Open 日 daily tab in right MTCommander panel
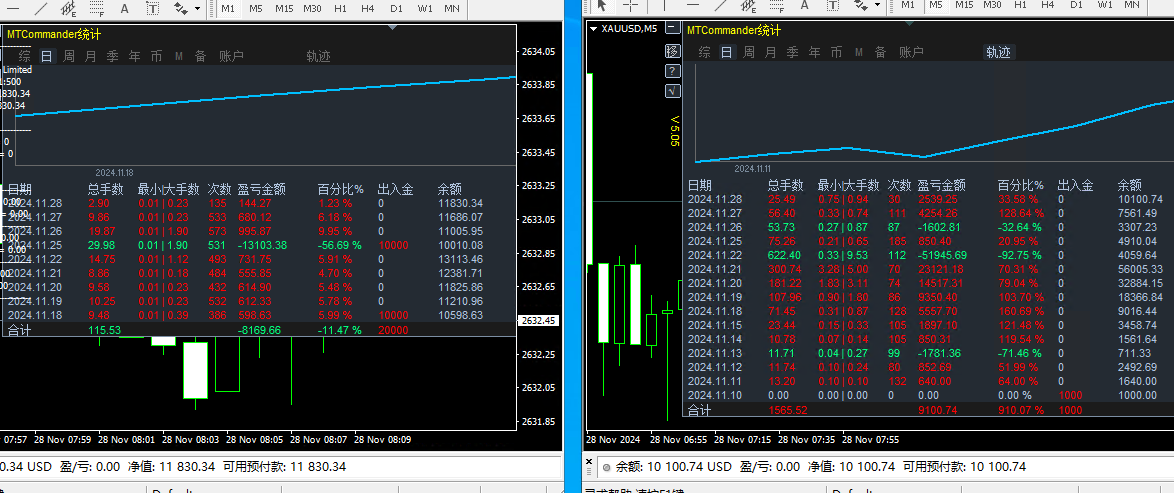Image resolution: width=1174 pixels, height=493 pixels. point(726,52)
